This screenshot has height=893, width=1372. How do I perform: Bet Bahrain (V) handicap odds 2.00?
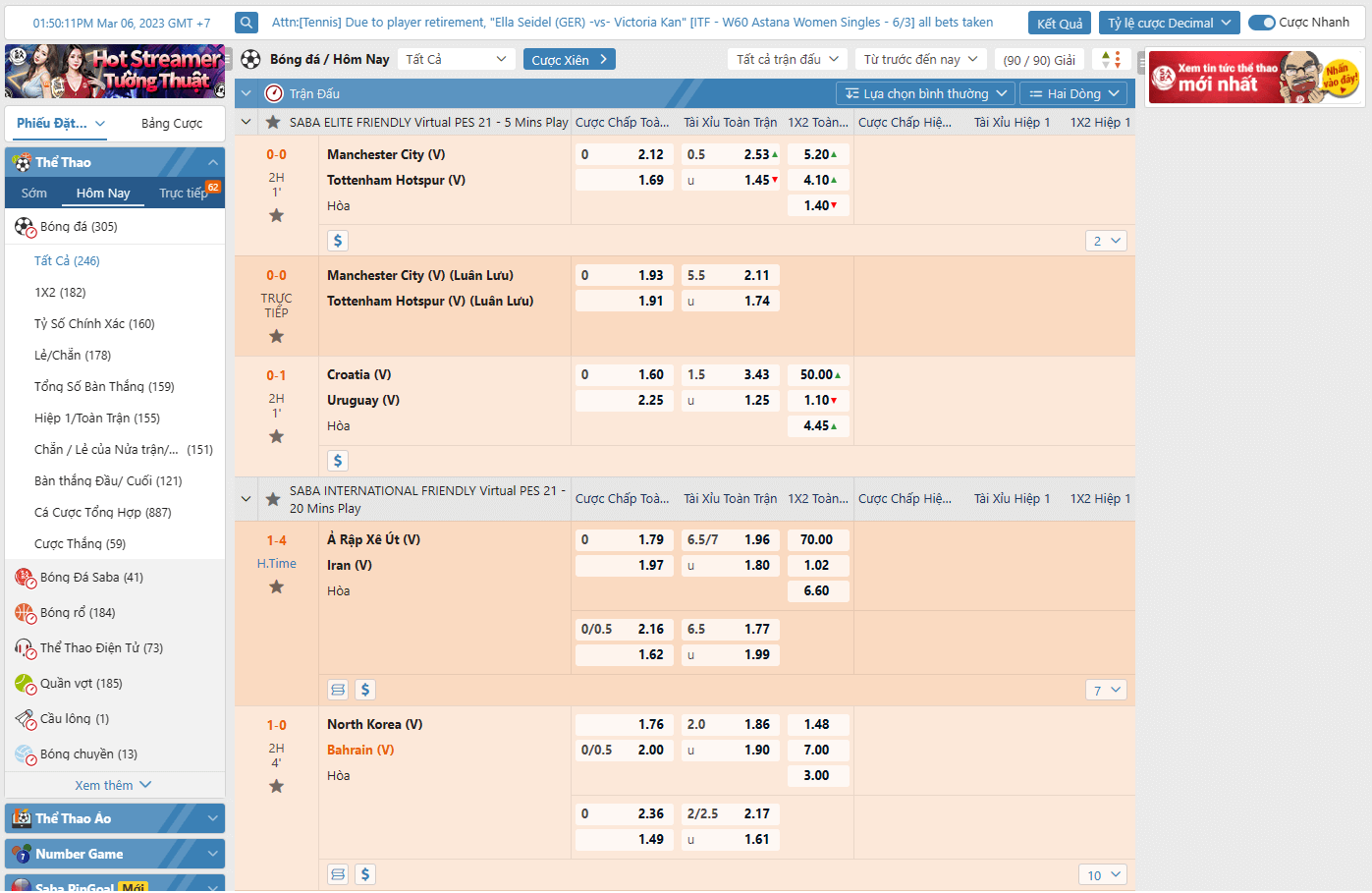point(625,751)
